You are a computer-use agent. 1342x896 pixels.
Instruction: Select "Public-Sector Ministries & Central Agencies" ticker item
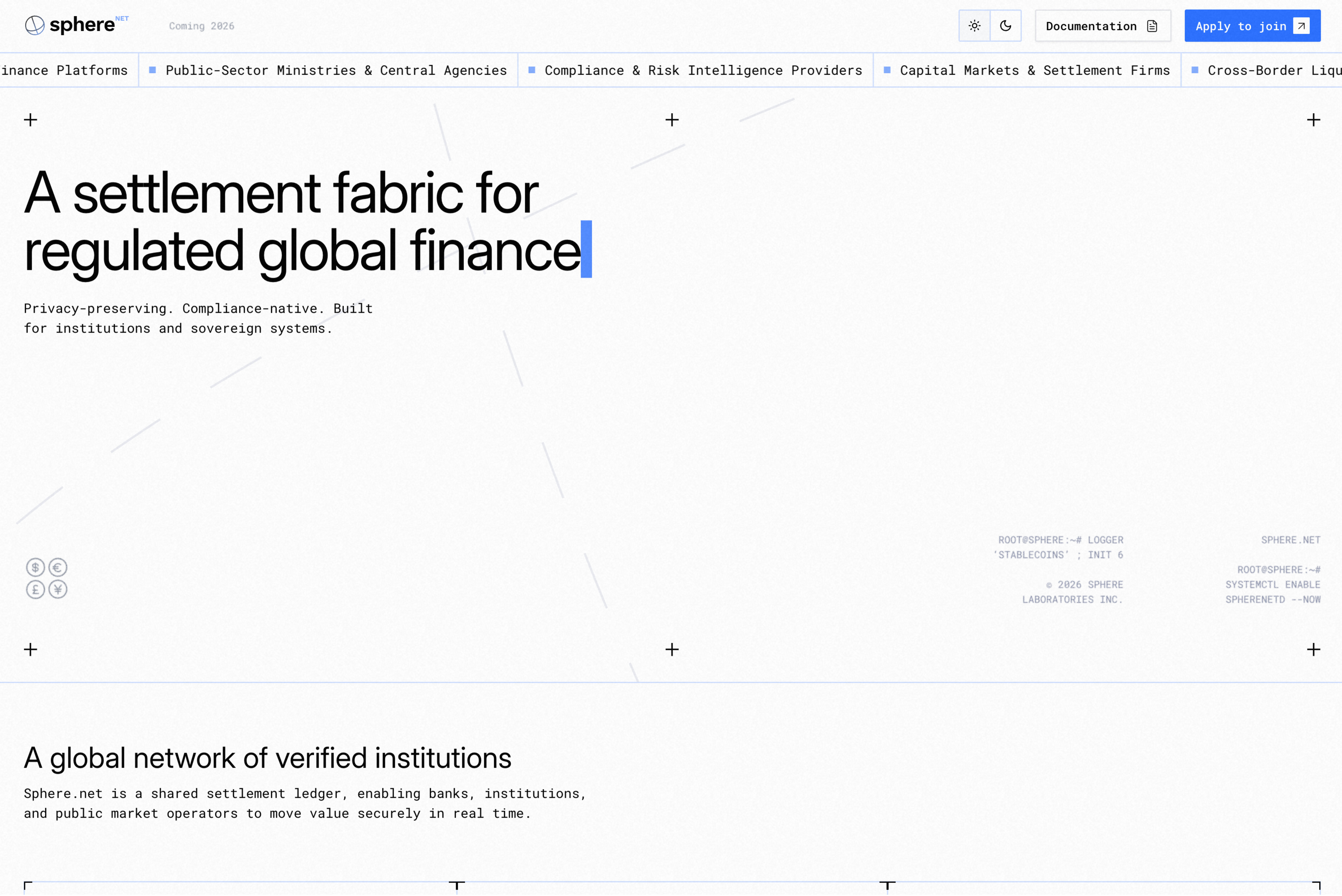pos(328,70)
